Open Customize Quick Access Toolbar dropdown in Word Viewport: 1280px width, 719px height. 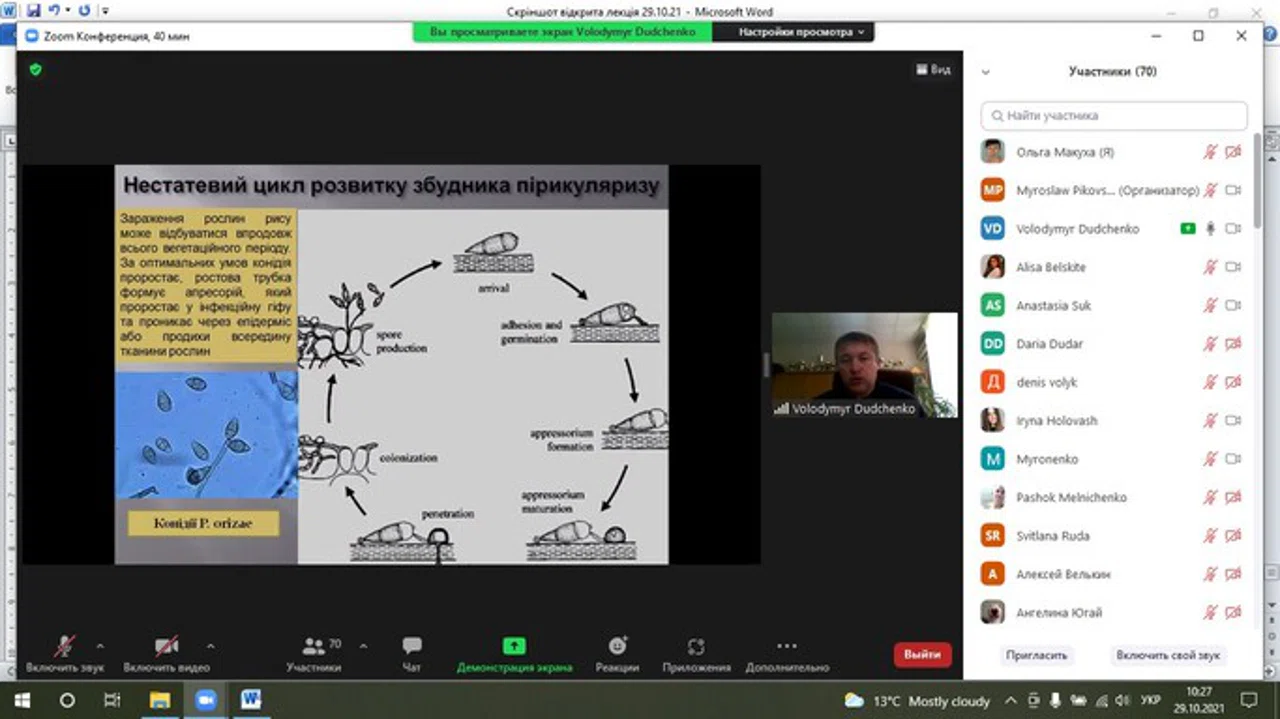(x=106, y=12)
